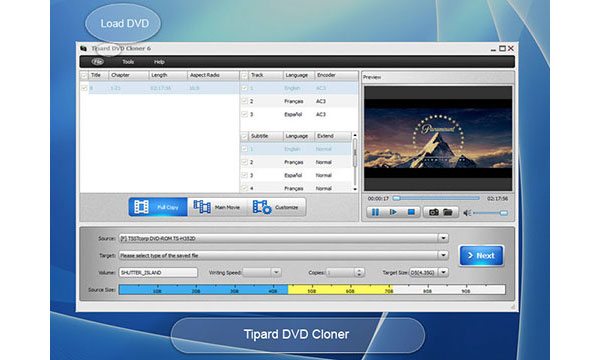Uncheck audio track 1 English
The width and height of the screenshot is (600, 360).
[x=244, y=88]
